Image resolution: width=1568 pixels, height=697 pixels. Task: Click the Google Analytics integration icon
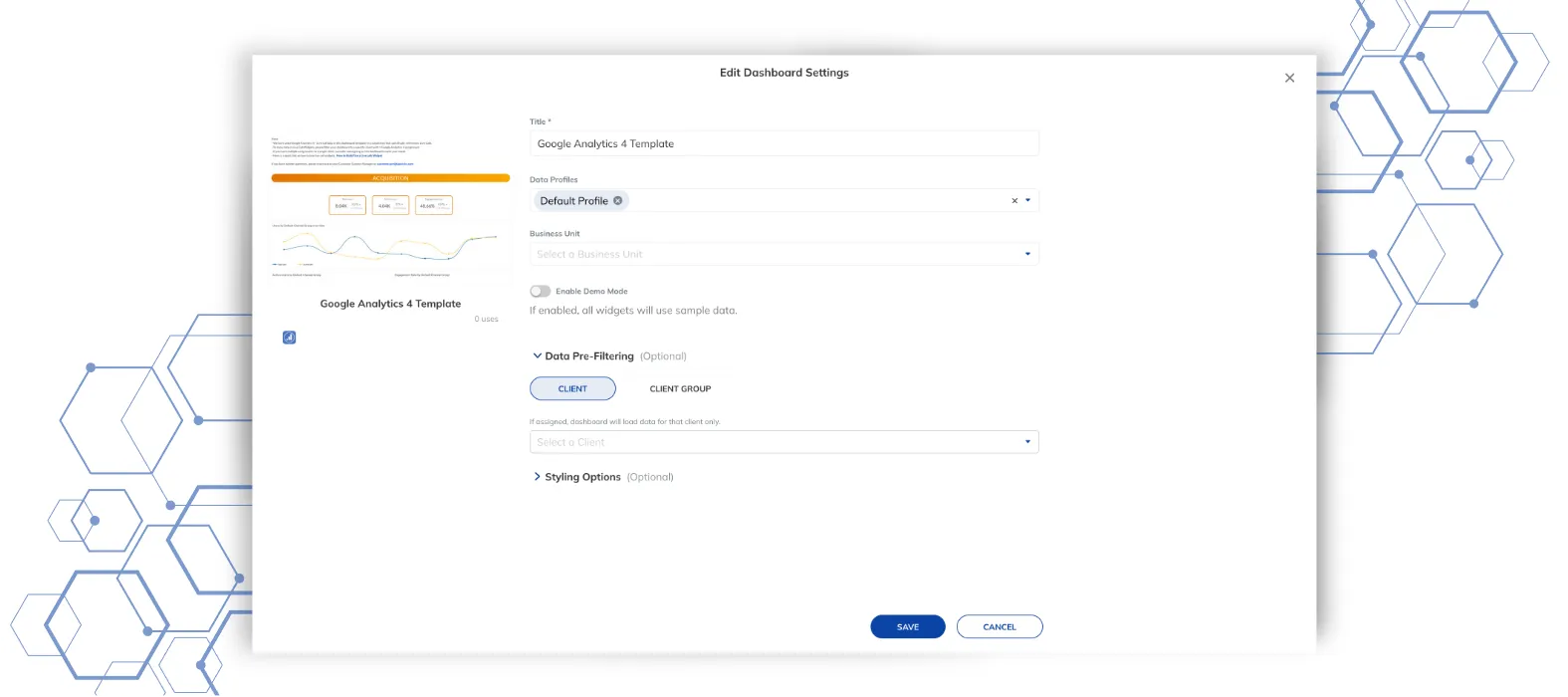[289, 338]
